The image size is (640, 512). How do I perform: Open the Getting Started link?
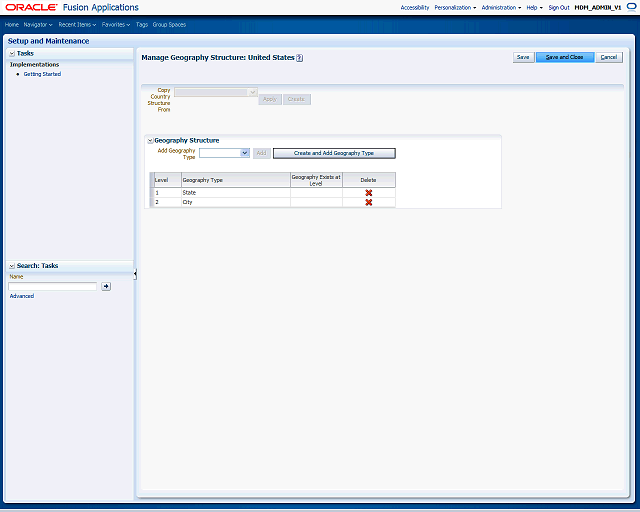[42, 74]
